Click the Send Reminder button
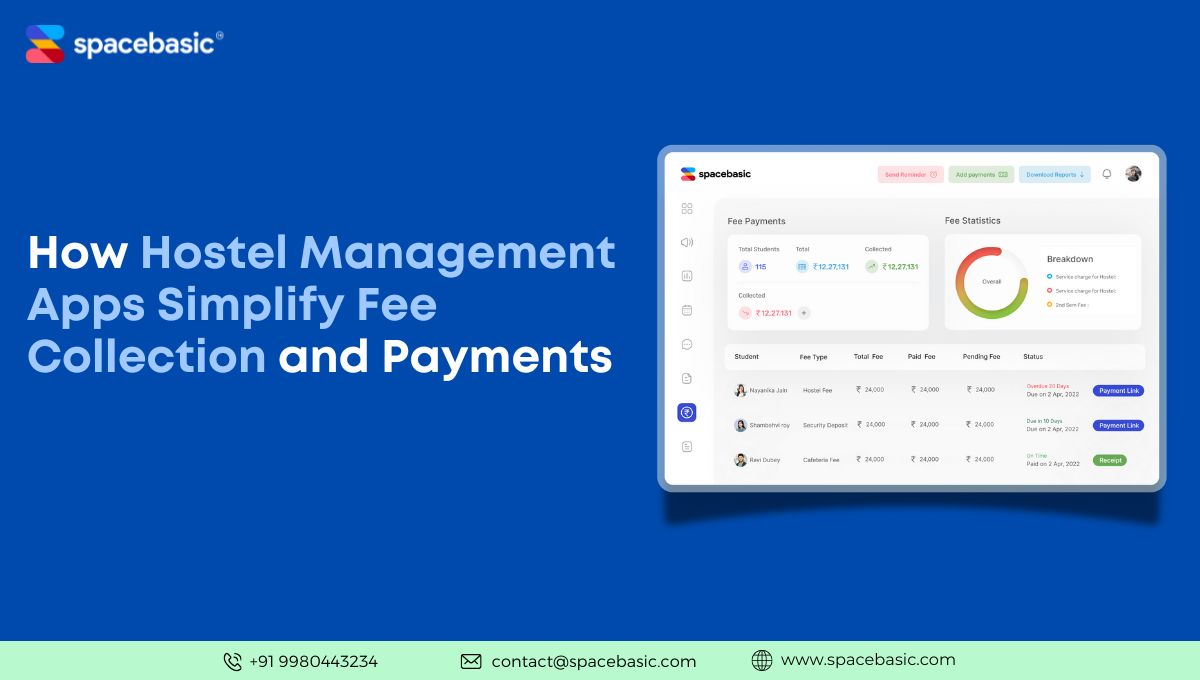 [x=911, y=174]
